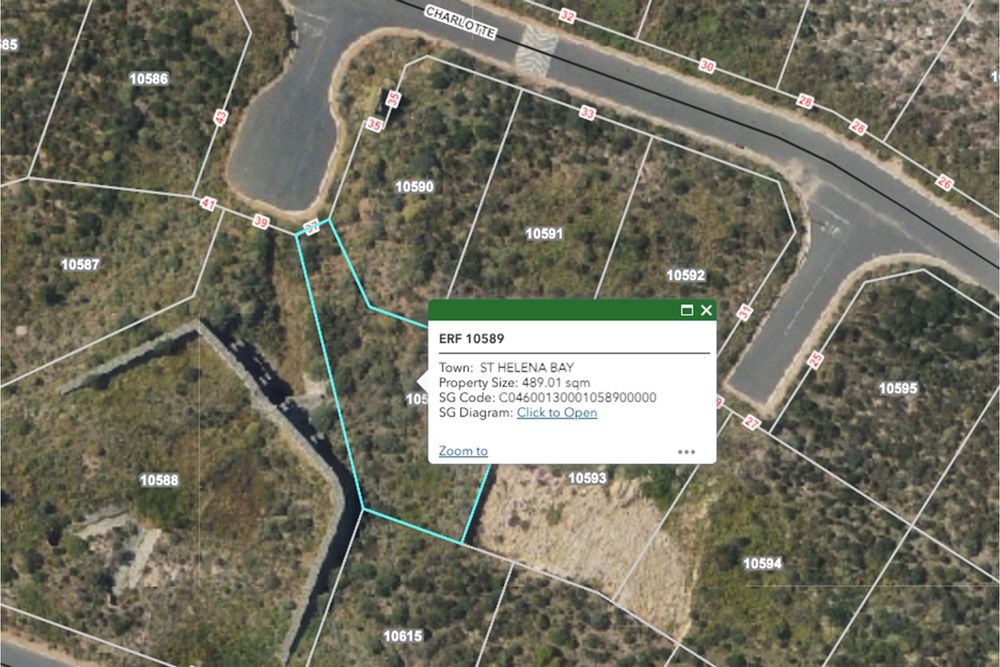Select parcel 10590 on the map
Screen dimensions: 1000x667
pyautogui.click(x=414, y=187)
